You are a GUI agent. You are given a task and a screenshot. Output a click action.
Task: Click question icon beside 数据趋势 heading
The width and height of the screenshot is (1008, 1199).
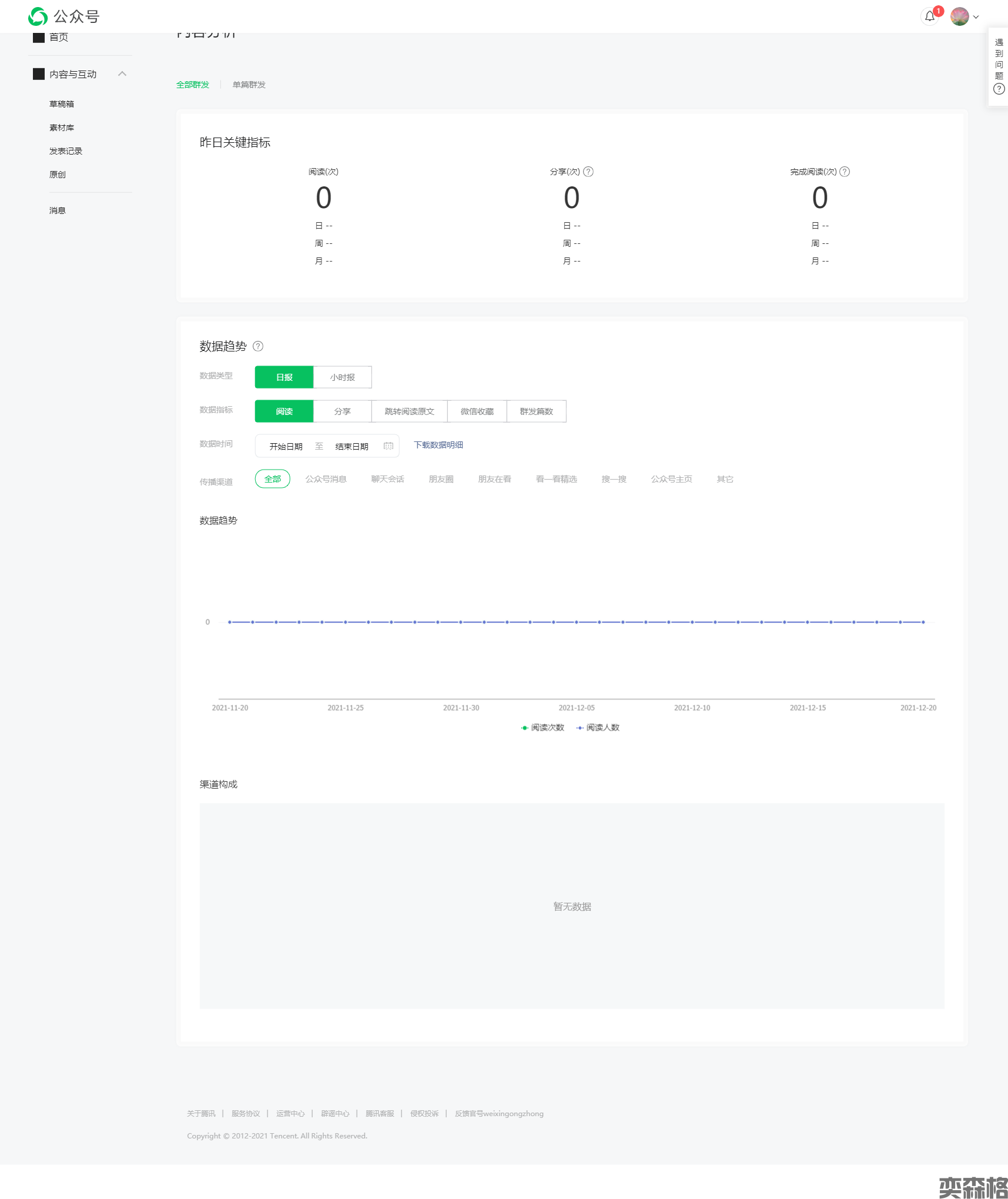point(258,346)
